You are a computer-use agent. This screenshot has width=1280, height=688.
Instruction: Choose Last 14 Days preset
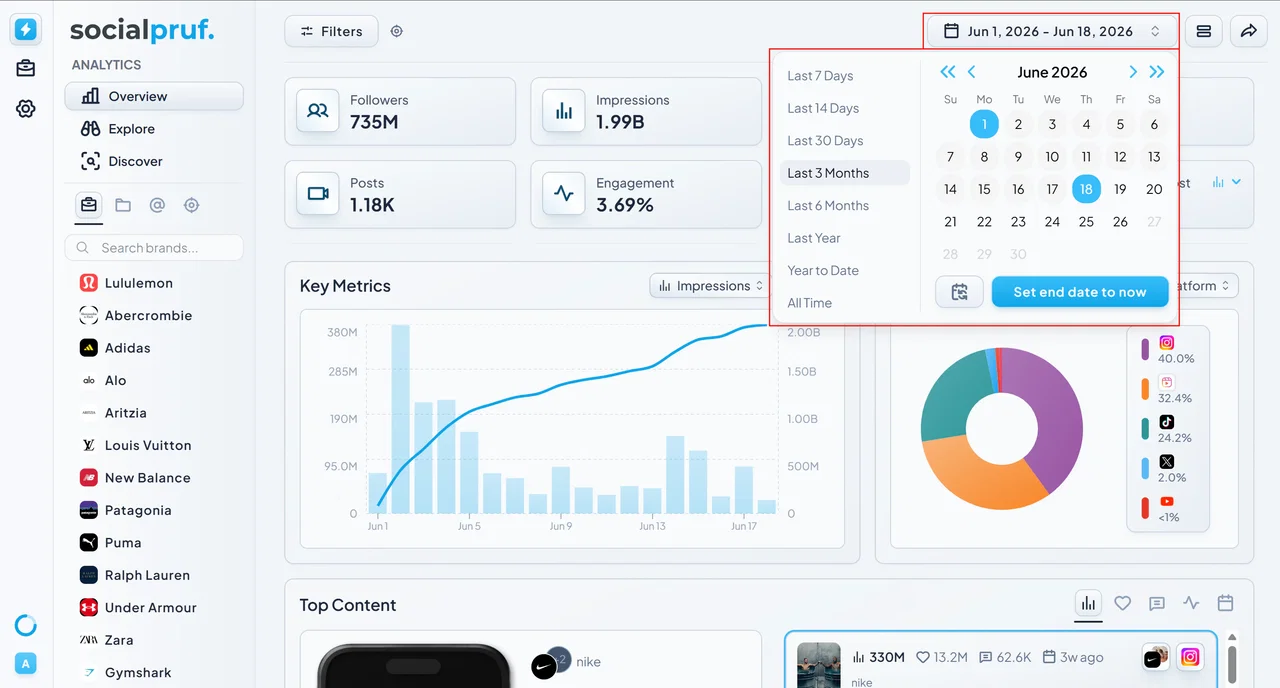click(x=844, y=108)
